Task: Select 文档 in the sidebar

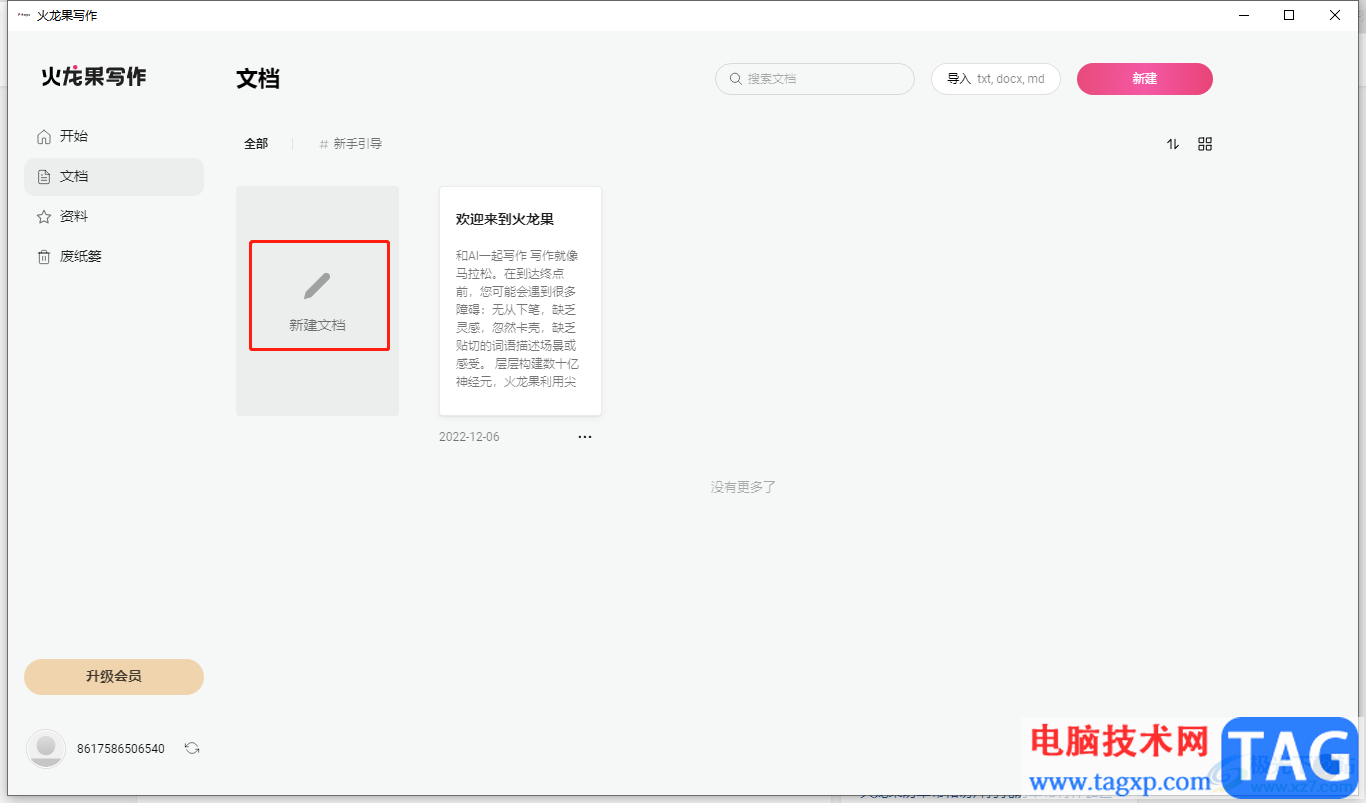Action: (x=114, y=176)
